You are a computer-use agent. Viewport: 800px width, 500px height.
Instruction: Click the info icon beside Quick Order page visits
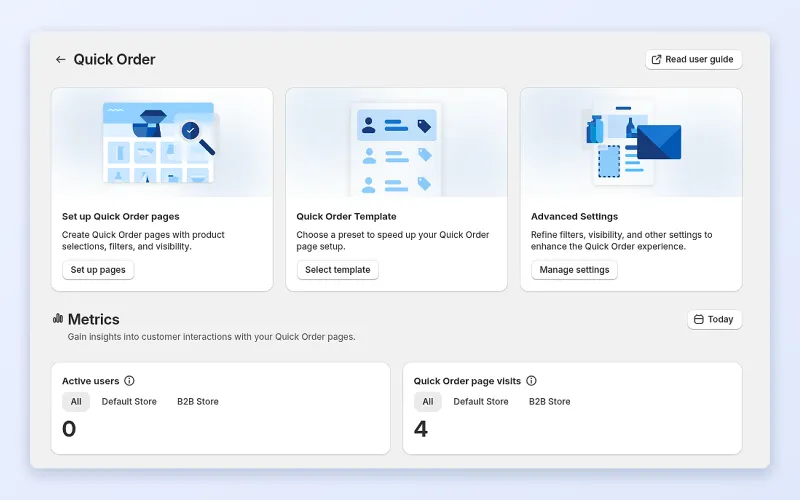pos(531,381)
